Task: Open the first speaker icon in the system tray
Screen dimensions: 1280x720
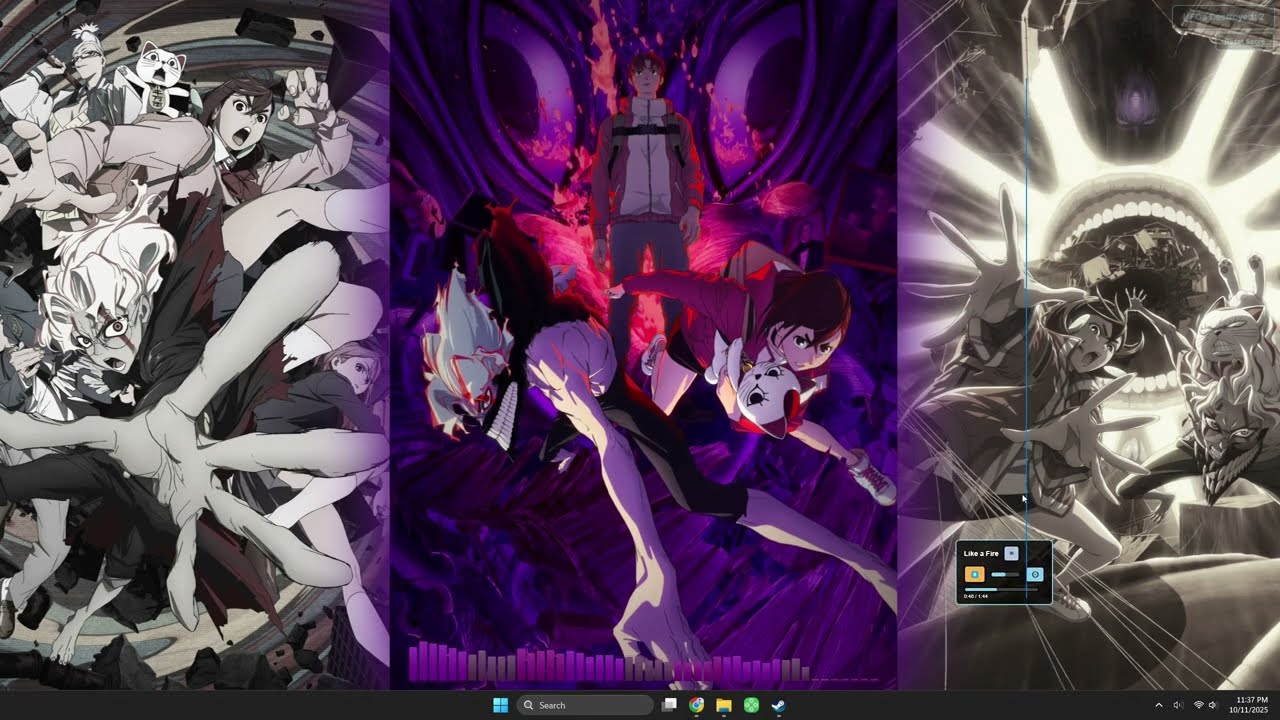Action: click(x=1177, y=705)
